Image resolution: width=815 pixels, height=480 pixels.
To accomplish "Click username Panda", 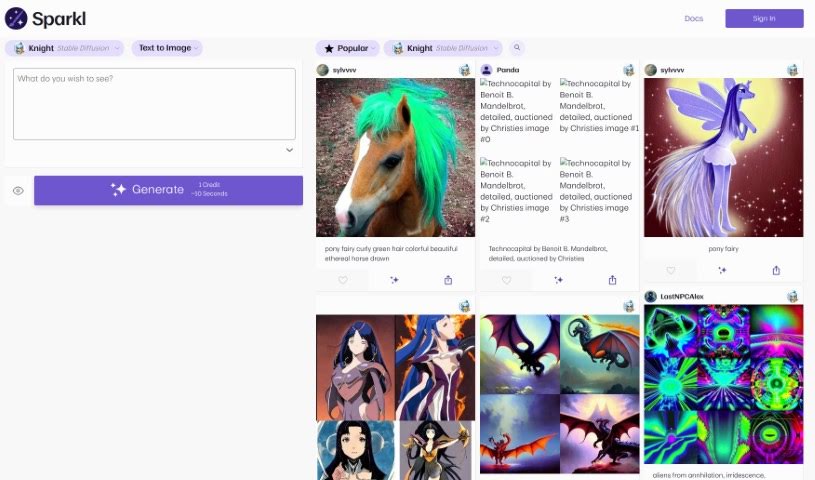I will click(x=508, y=70).
